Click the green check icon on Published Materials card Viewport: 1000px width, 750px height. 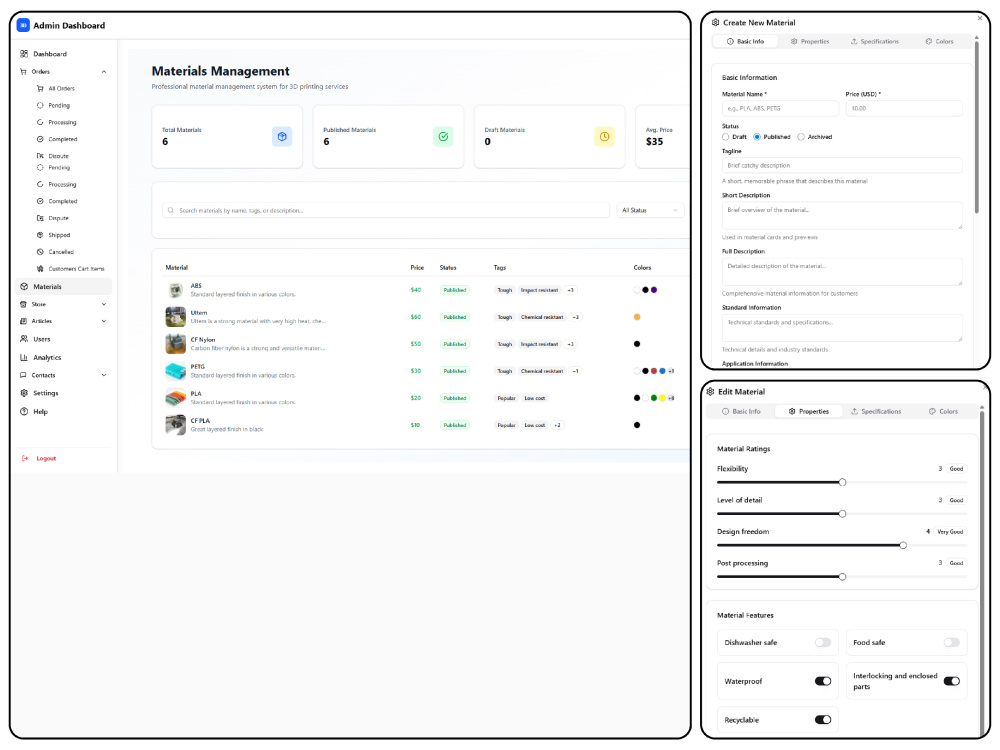coord(443,136)
